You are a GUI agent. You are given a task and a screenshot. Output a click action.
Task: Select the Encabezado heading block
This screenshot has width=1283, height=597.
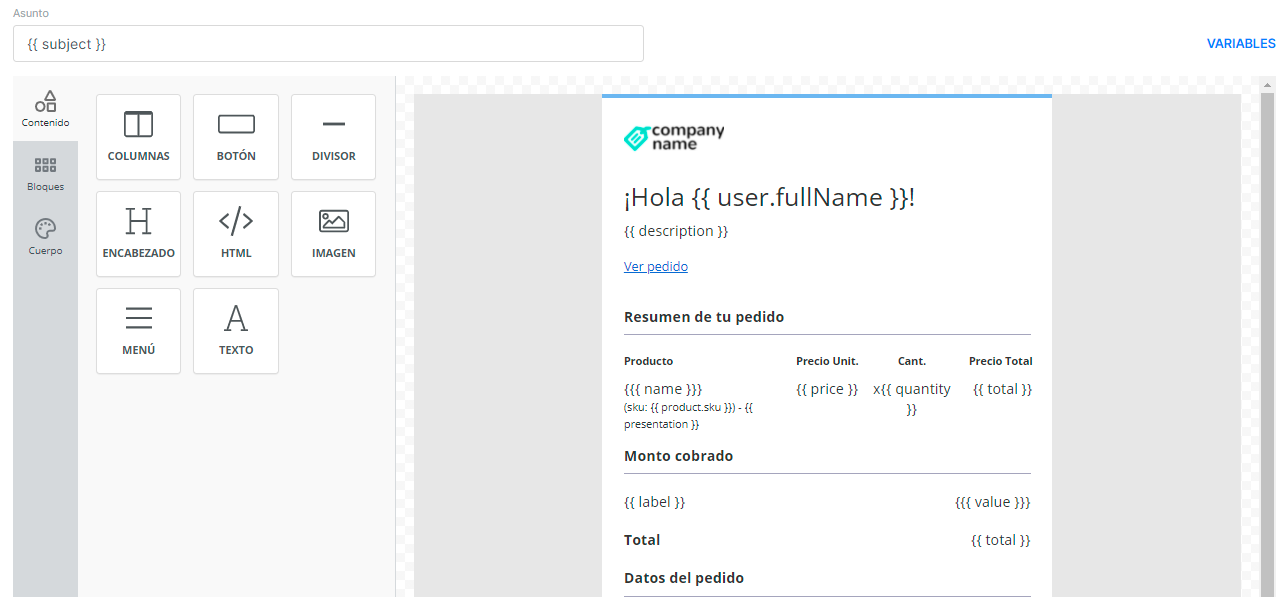pos(138,234)
